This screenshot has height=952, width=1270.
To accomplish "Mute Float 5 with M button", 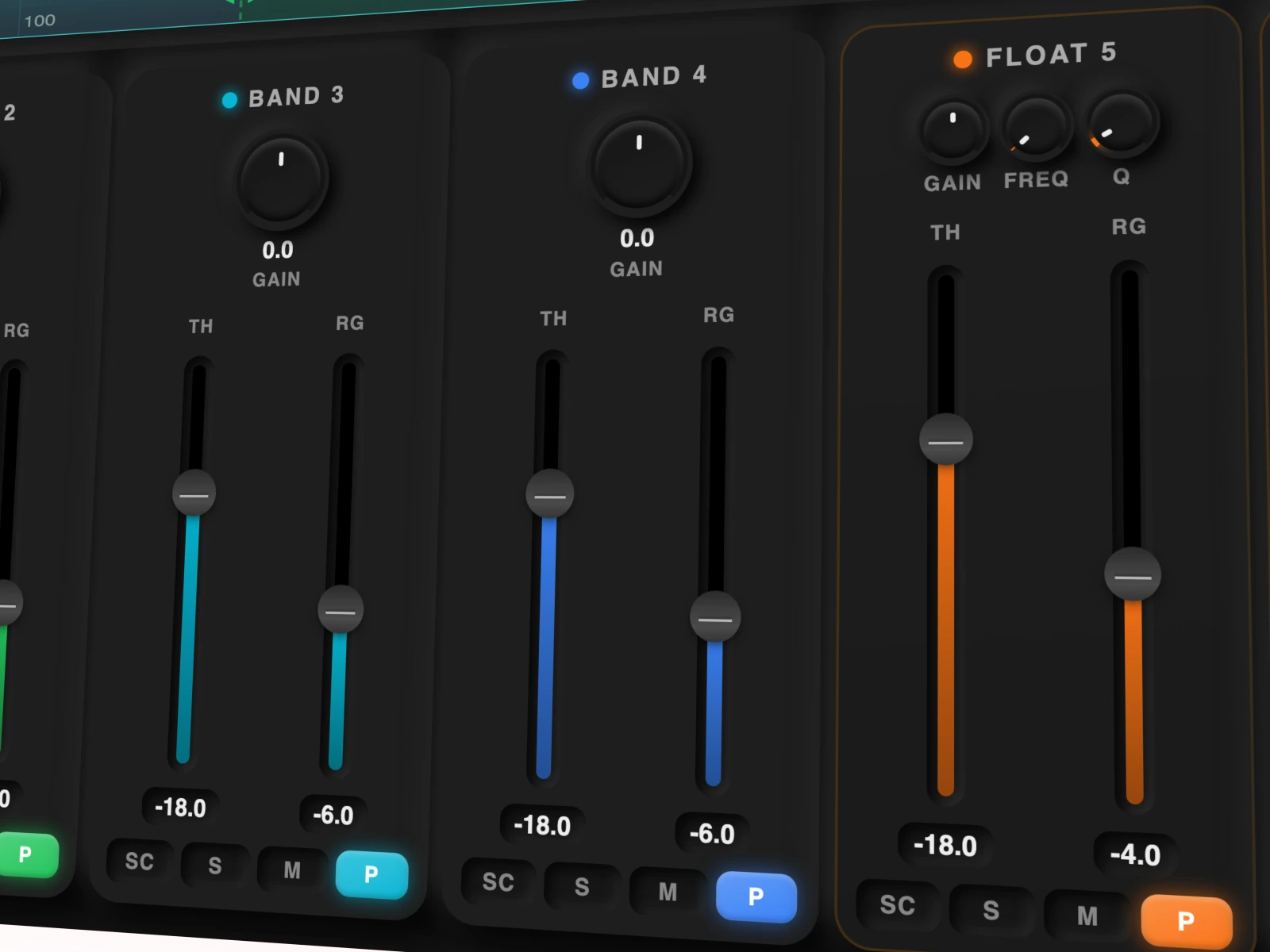I will pyautogui.click(x=1087, y=916).
